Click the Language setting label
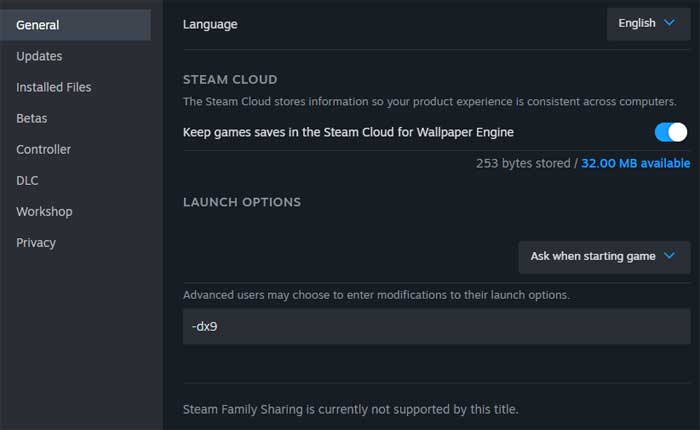The width and height of the screenshot is (700, 430). (210, 24)
